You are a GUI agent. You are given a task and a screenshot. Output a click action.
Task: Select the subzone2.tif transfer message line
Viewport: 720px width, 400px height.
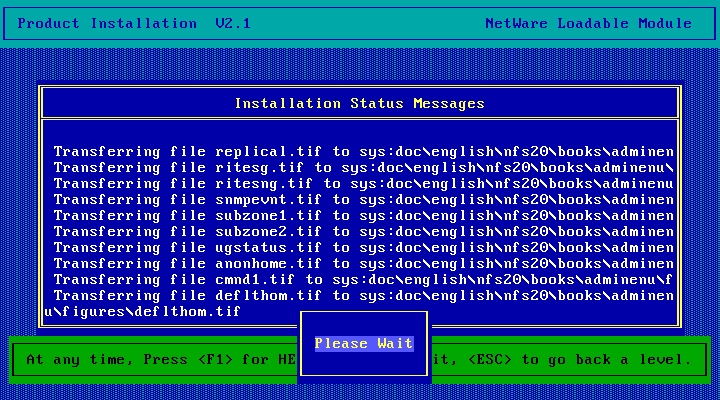[x=363, y=232]
